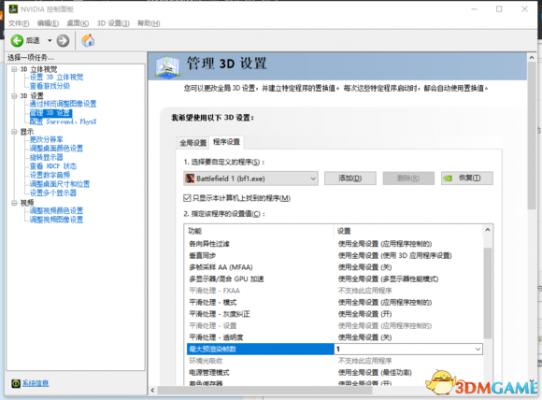Image resolution: width=542 pixels, height=400 pixels.
Task: Open the 桌面(K) menu
Action: click(x=77, y=23)
